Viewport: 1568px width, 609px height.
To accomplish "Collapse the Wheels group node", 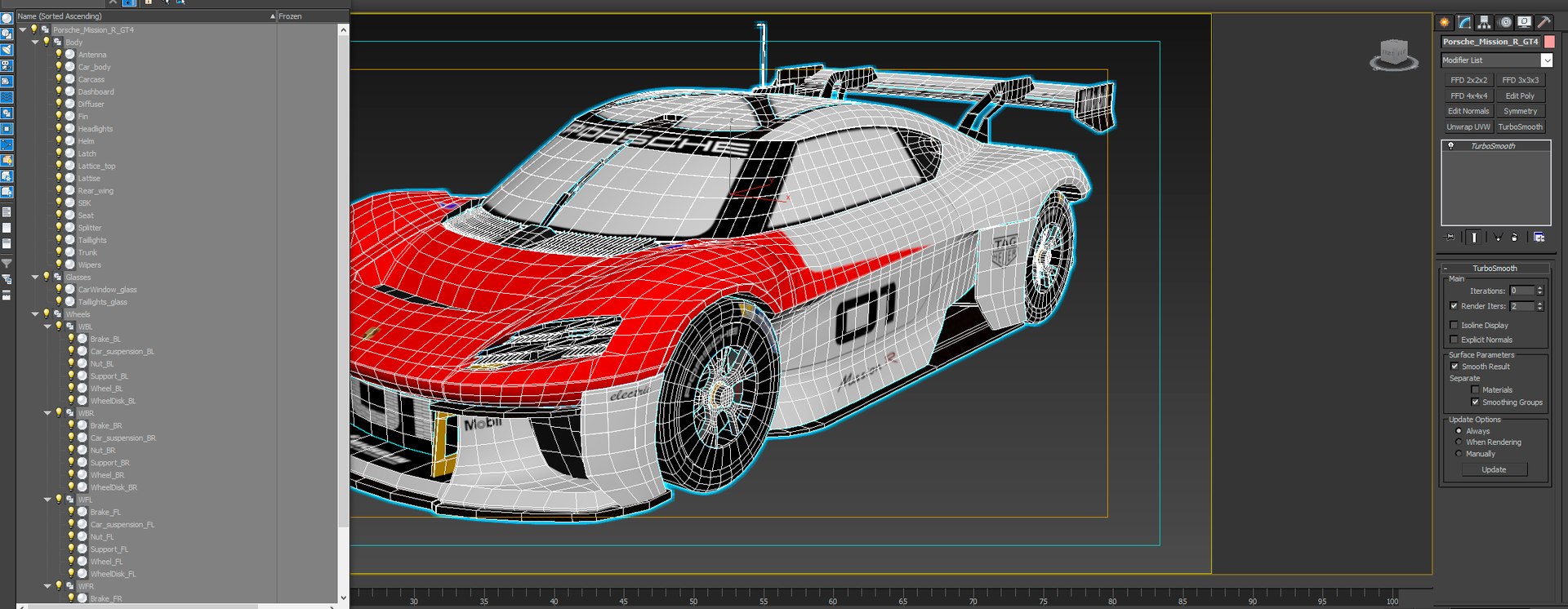I will [35, 313].
